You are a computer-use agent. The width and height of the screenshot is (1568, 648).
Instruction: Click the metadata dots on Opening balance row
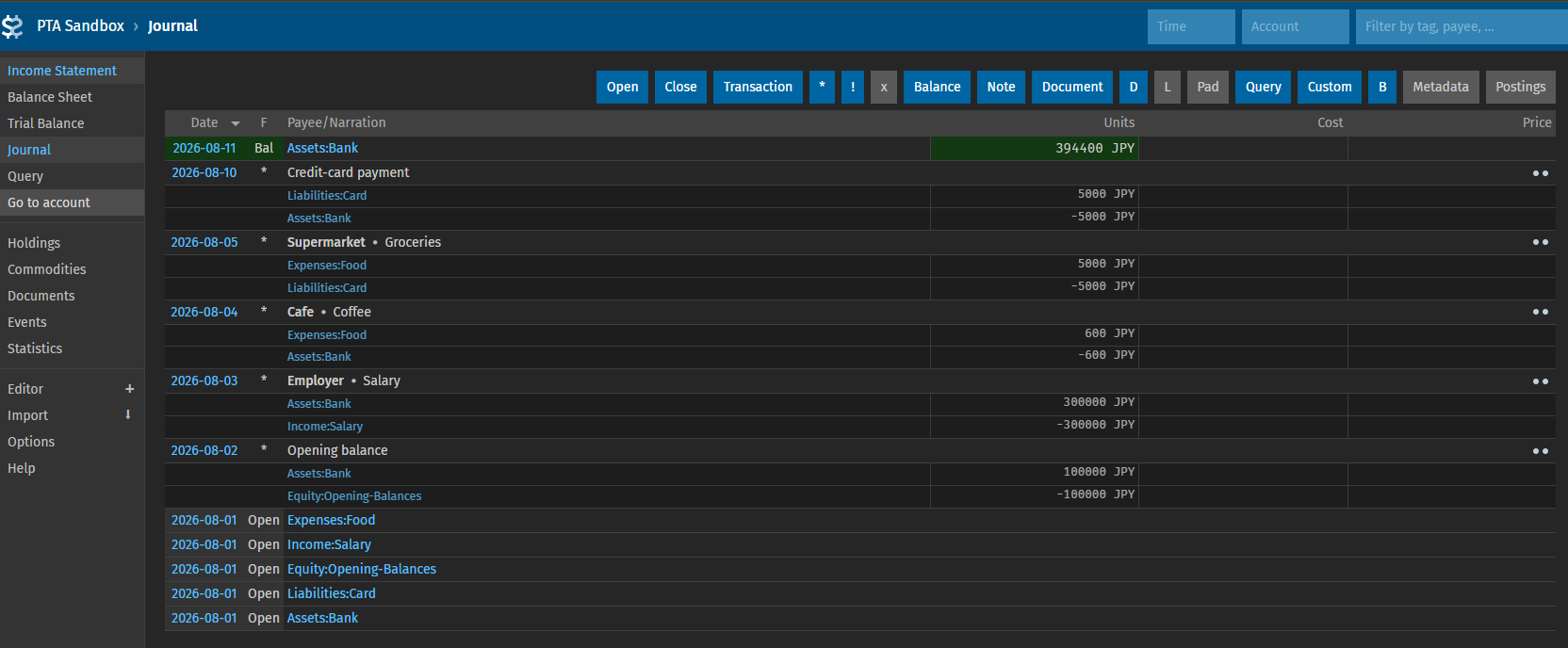(x=1540, y=451)
